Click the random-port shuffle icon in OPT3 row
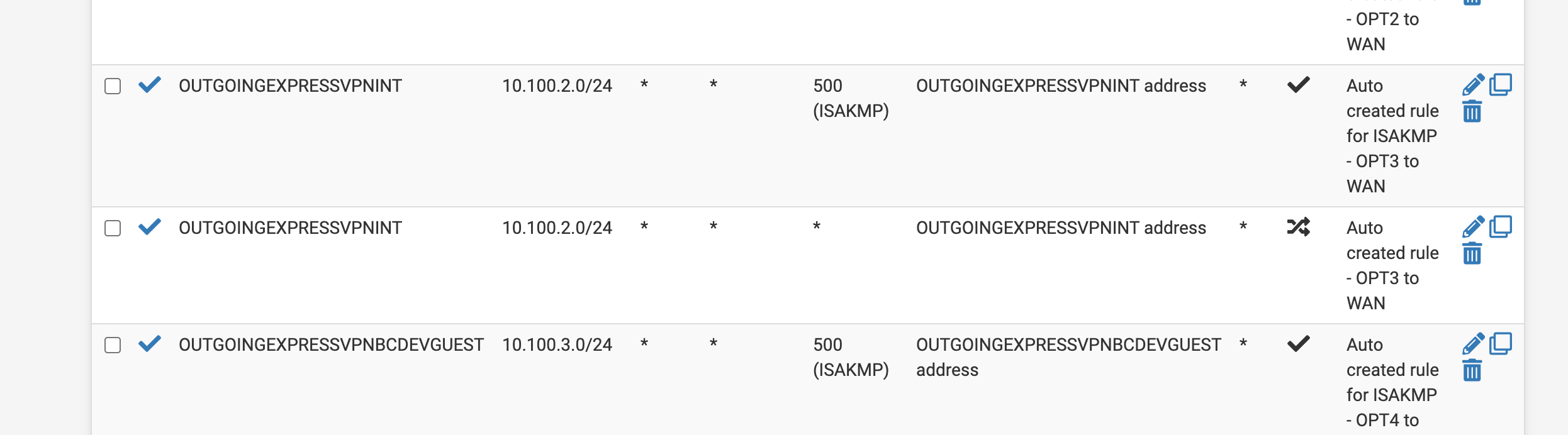The height and width of the screenshot is (435, 1568). (1299, 226)
